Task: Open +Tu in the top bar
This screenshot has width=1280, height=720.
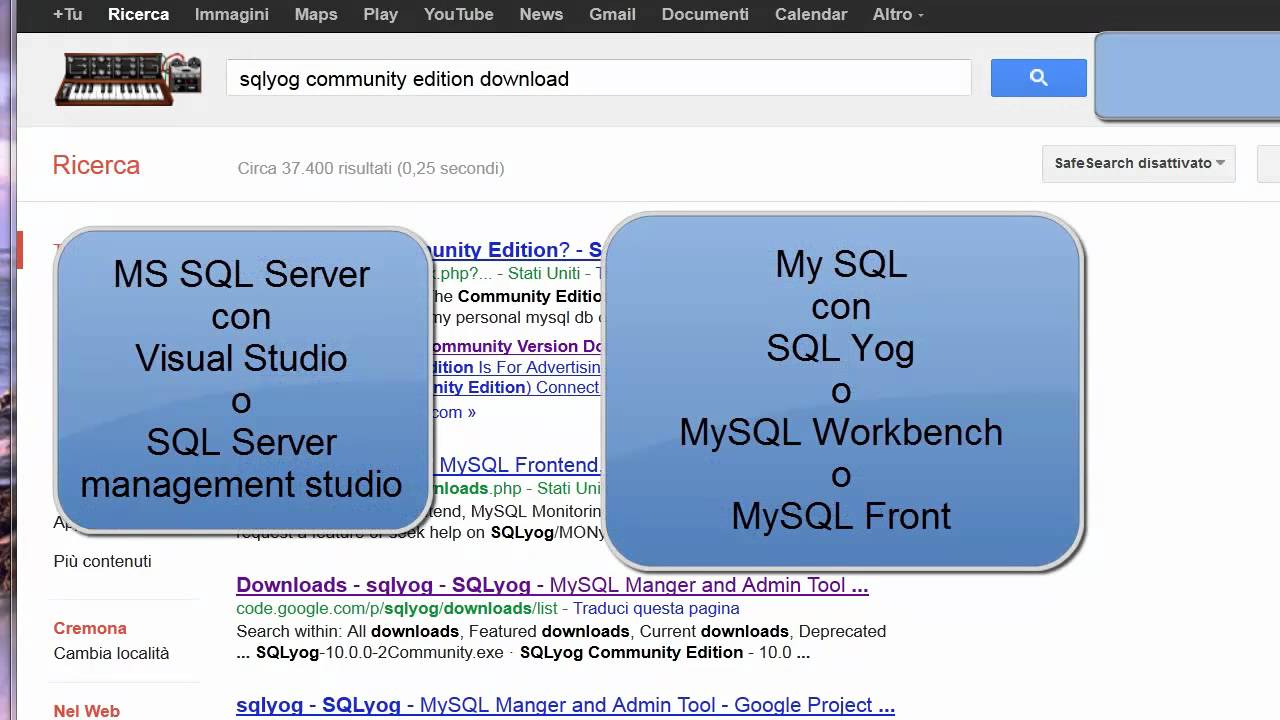Action: [67, 14]
